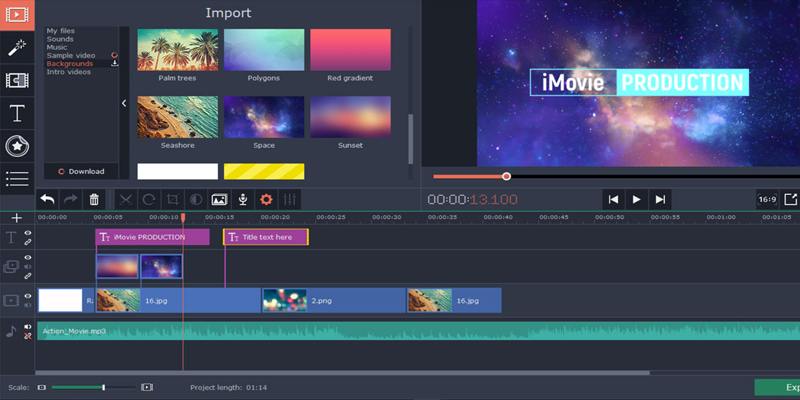Select the 2.png clip on the timeline
Image resolution: width=800 pixels, height=400 pixels.
334,301
